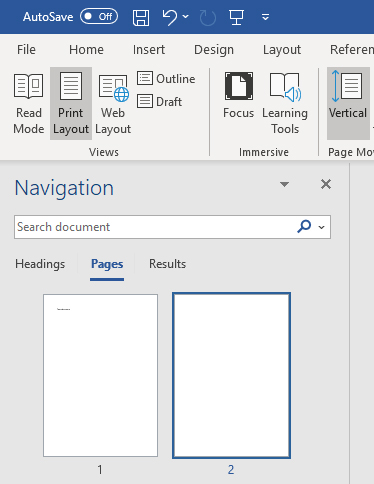Open Navigation pane options dropdown arrow
The height and width of the screenshot is (484, 374).
(284, 184)
